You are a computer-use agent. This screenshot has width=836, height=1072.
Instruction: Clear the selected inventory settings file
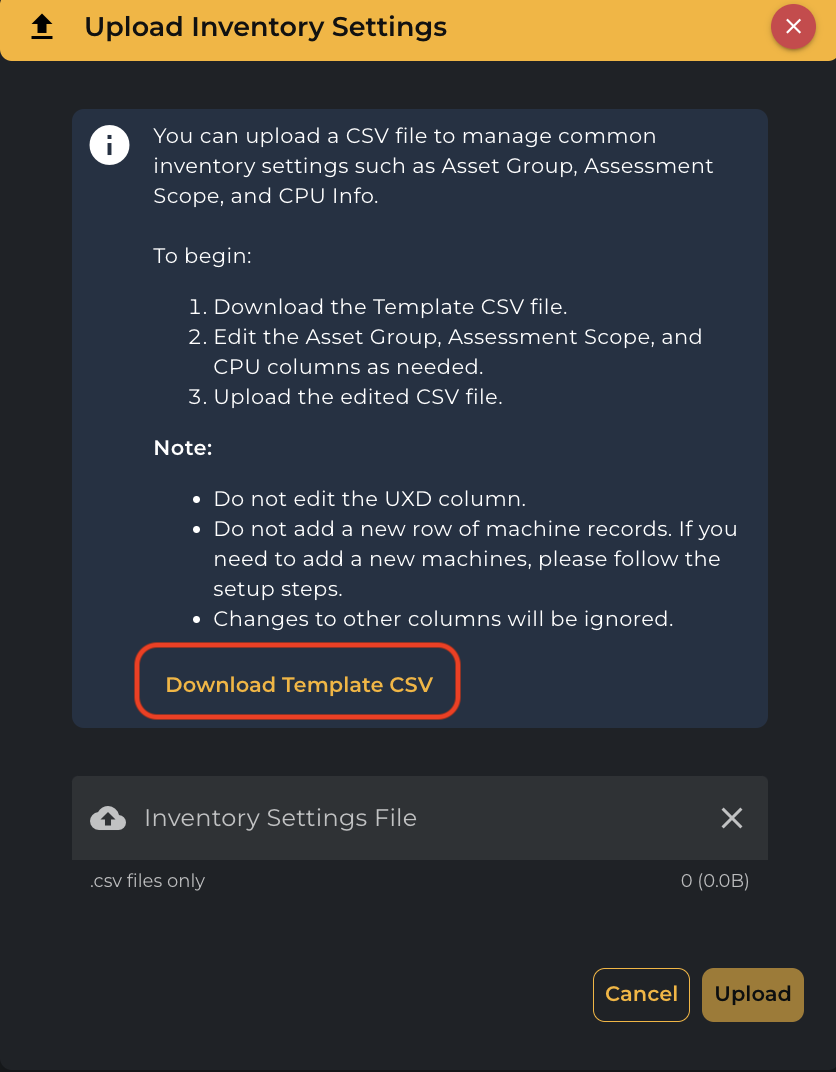pos(732,818)
